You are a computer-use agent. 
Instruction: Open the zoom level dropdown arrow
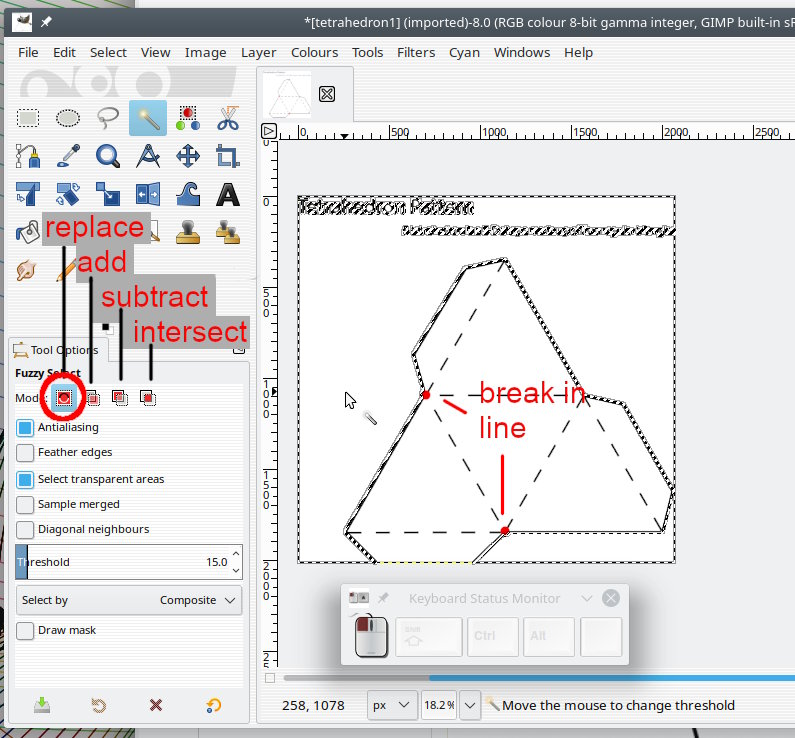click(470, 705)
